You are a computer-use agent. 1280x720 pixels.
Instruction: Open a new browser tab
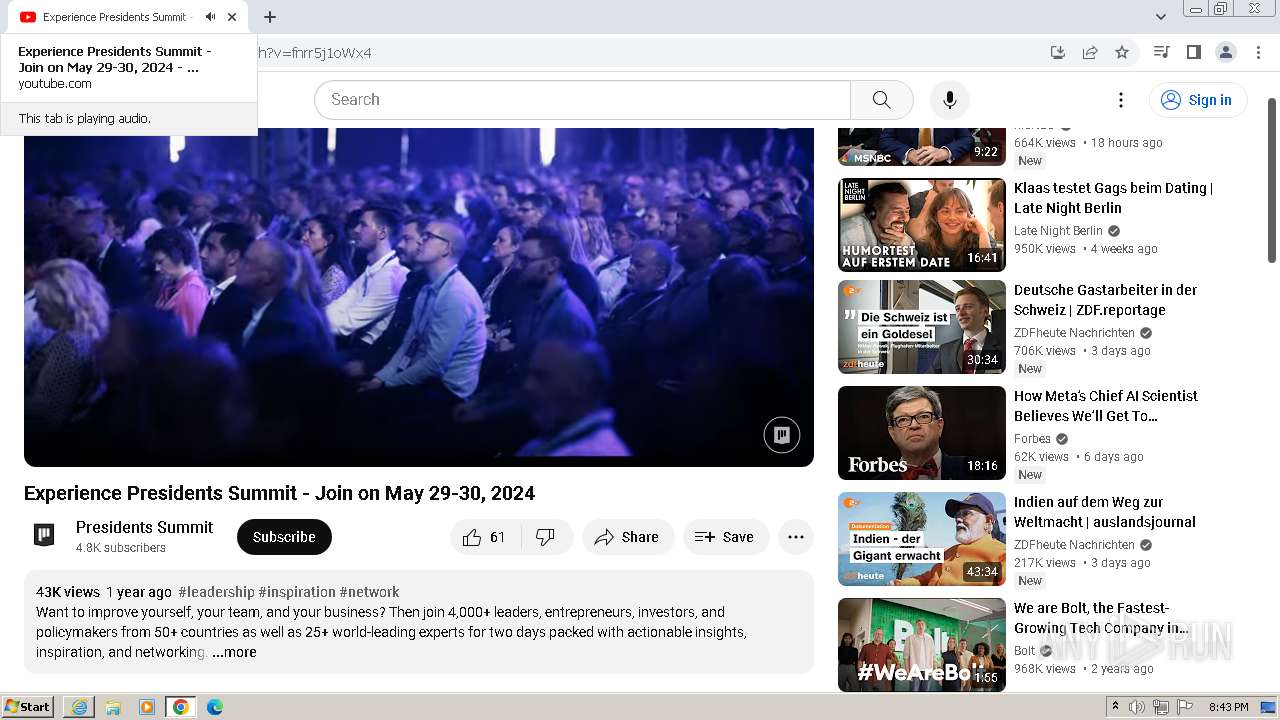(270, 17)
